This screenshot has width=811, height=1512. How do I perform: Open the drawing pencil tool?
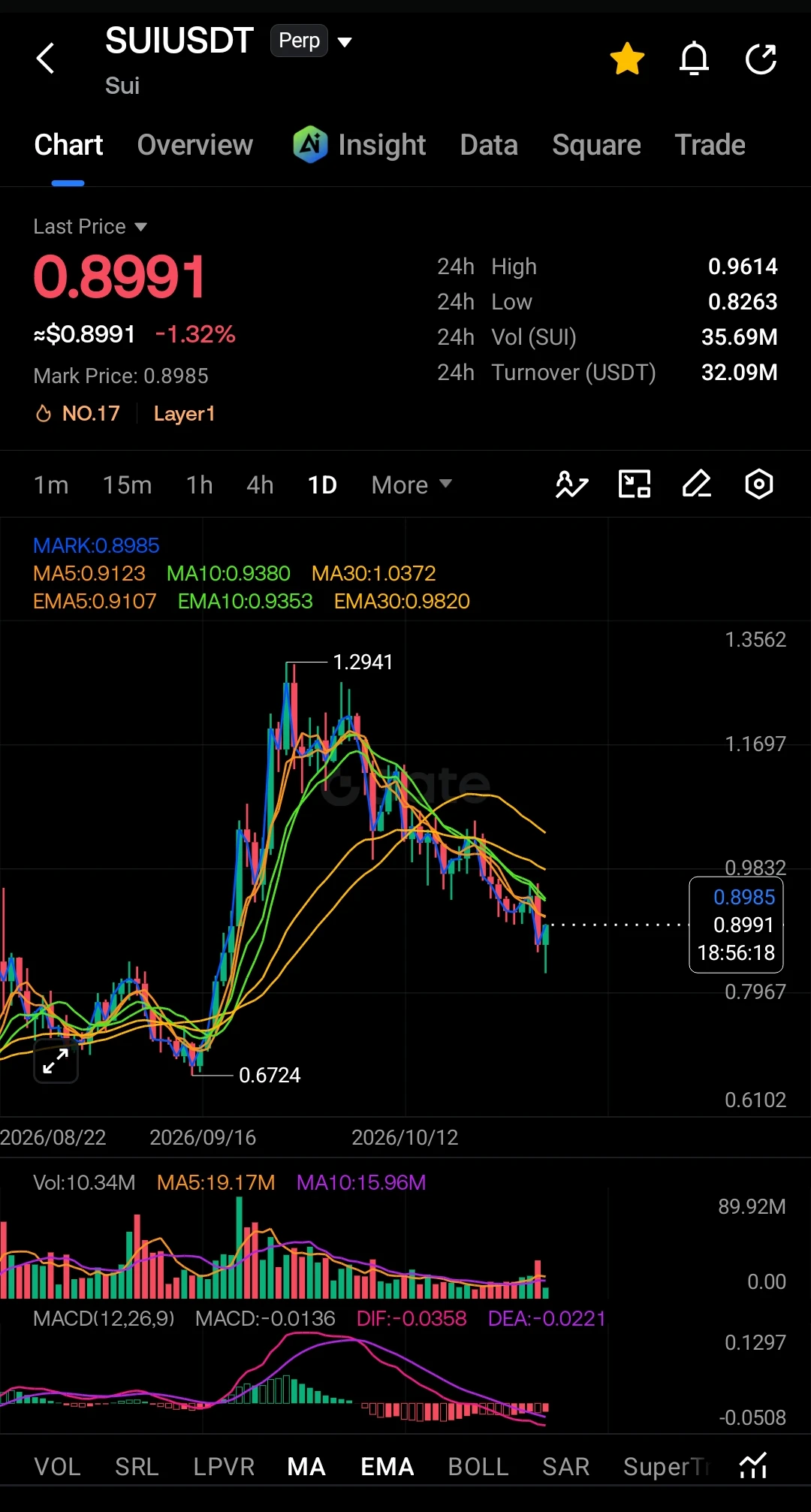tap(697, 484)
